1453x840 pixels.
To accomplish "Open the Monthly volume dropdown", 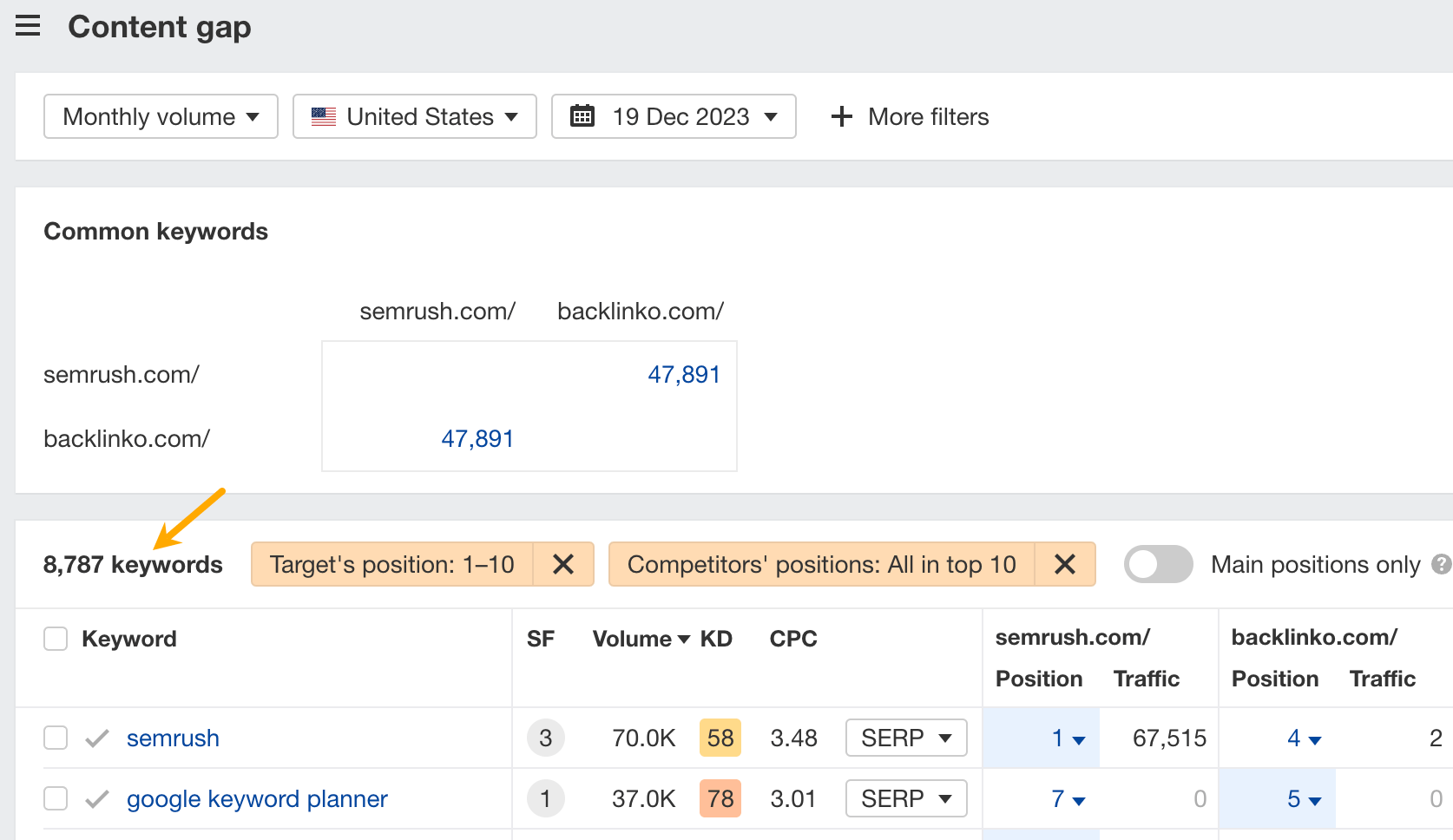I will coord(160,116).
